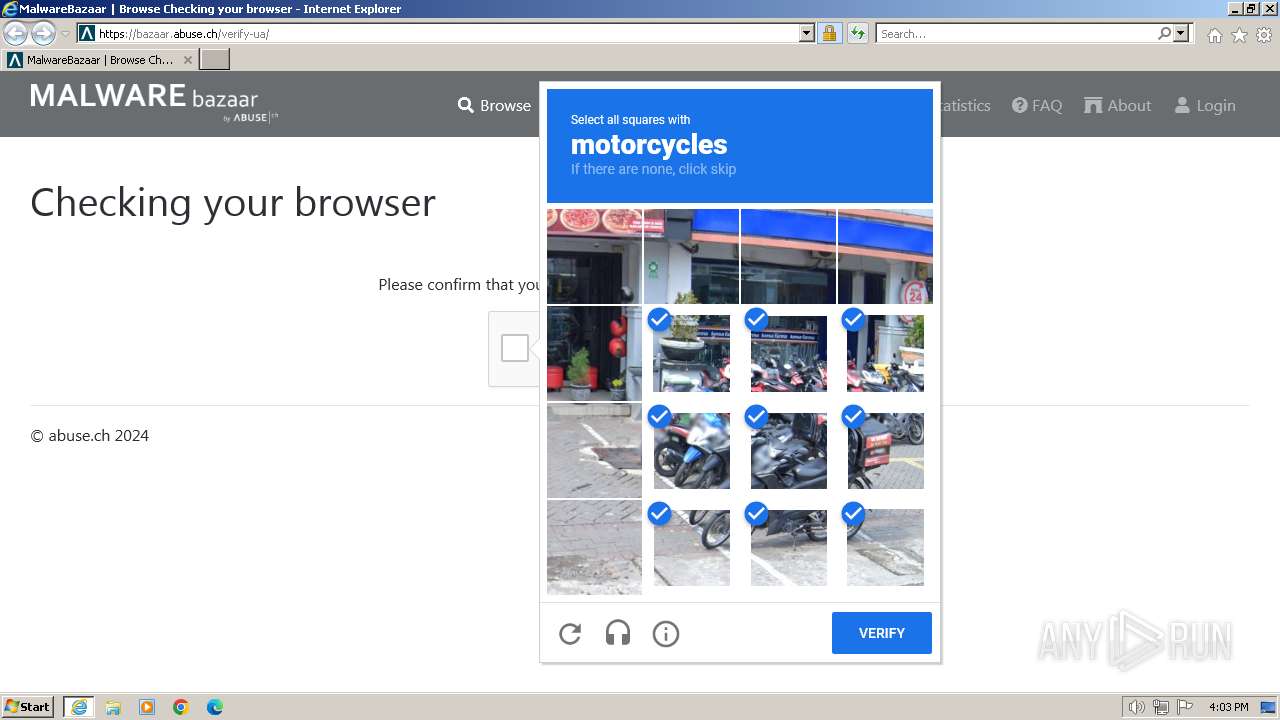Deselect the plant pot and motorcycle tile
This screenshot has height=720, width=1280.
pos(692,353)
